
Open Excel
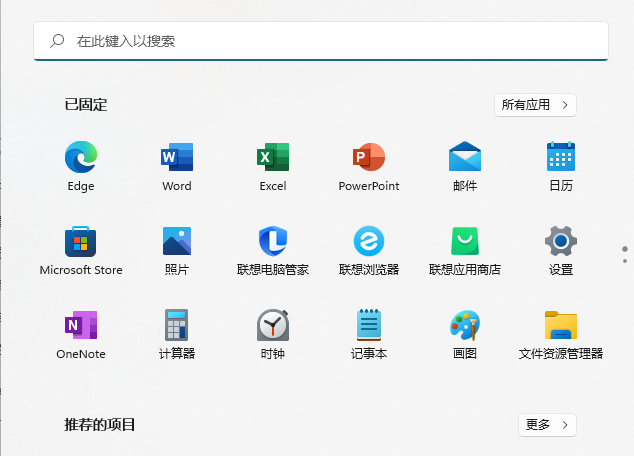tap(273, 166)
